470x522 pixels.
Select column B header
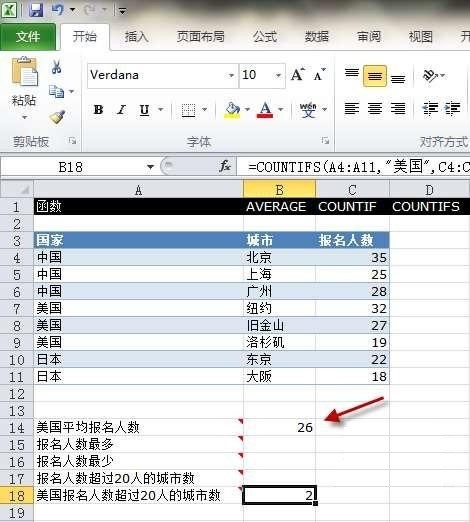click(x=279, y=190)
